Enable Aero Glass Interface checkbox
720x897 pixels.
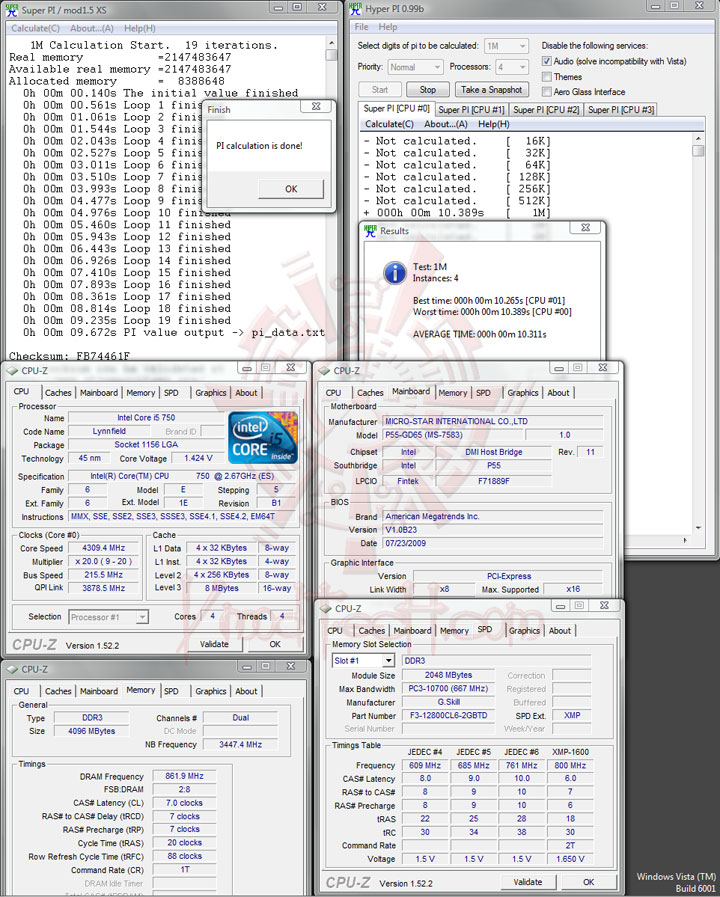coord(547,92)
